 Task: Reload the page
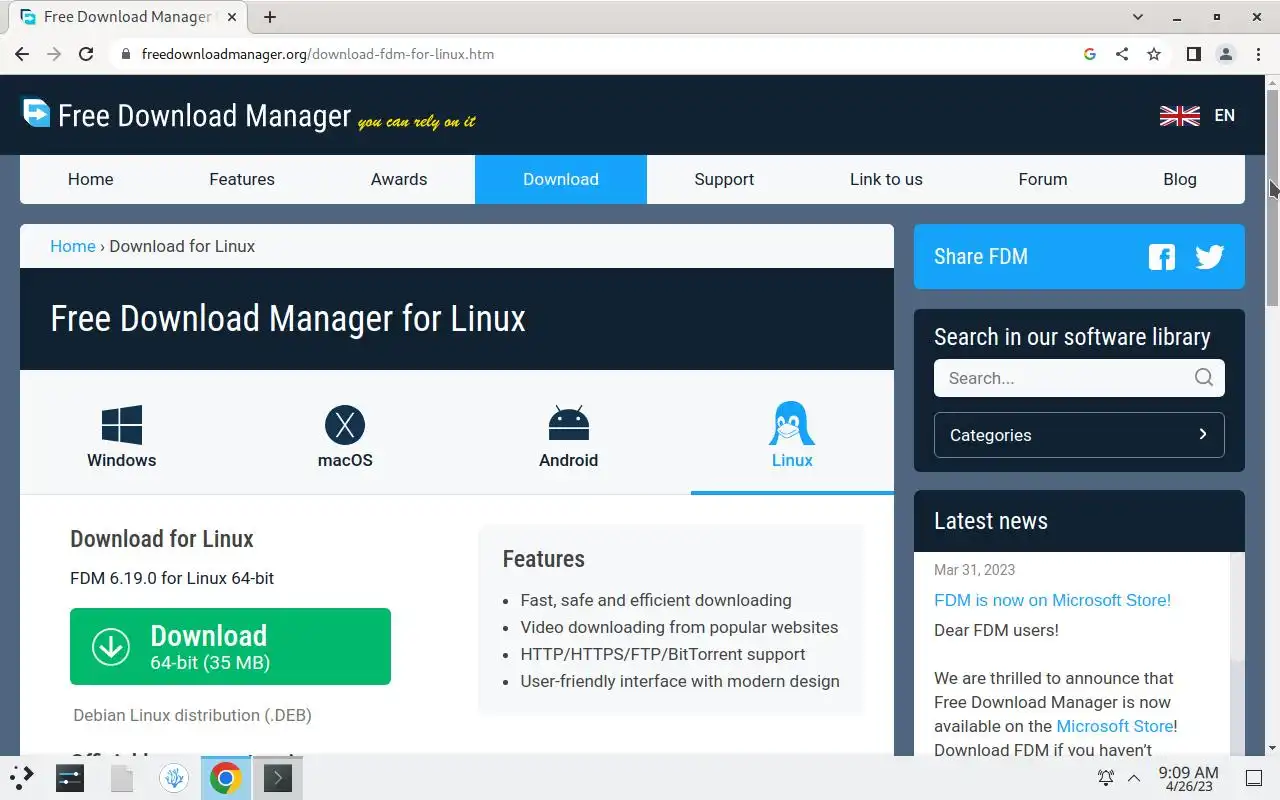pos(86,54)
